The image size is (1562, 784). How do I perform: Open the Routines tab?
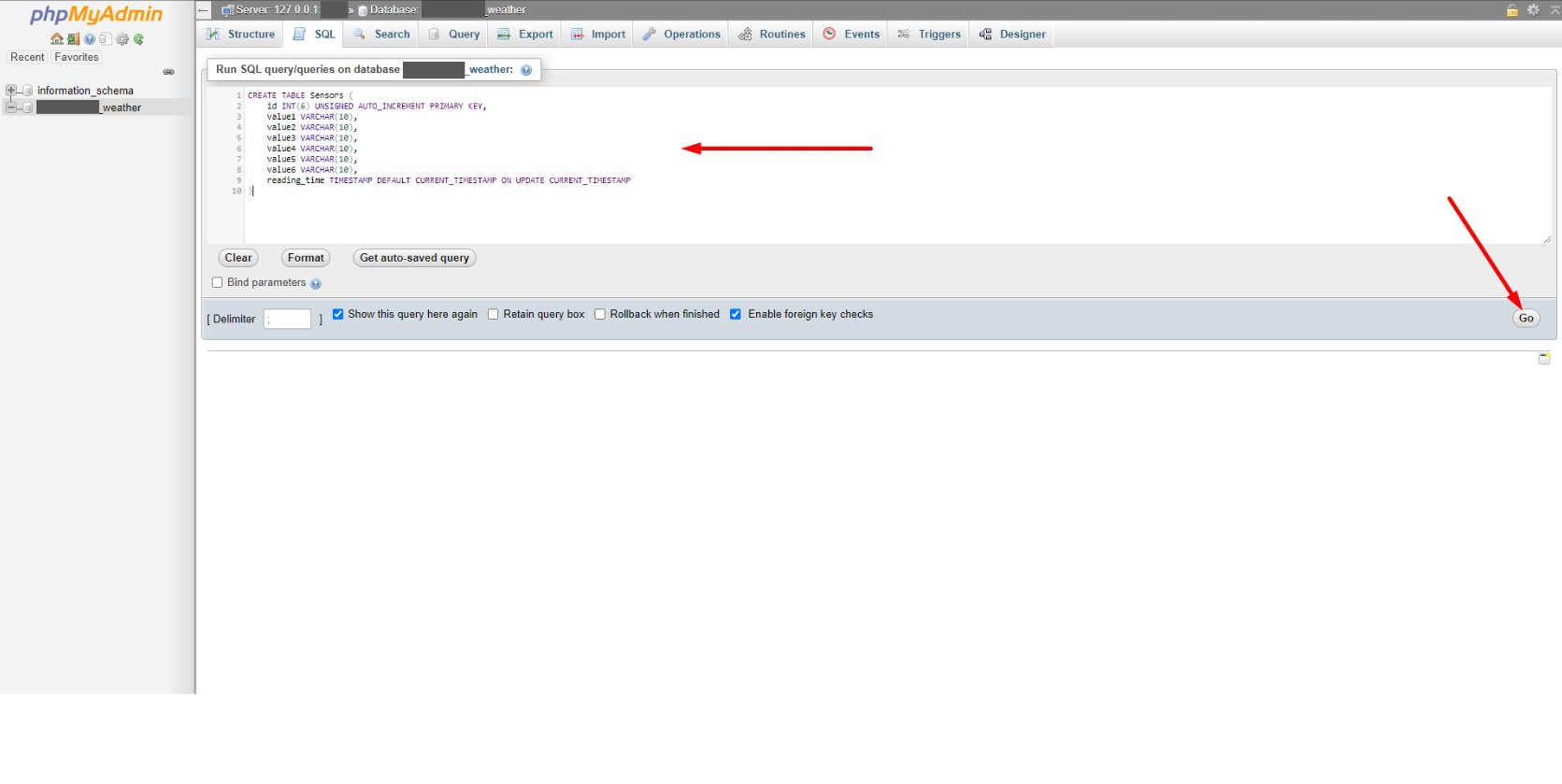(772, 35)
